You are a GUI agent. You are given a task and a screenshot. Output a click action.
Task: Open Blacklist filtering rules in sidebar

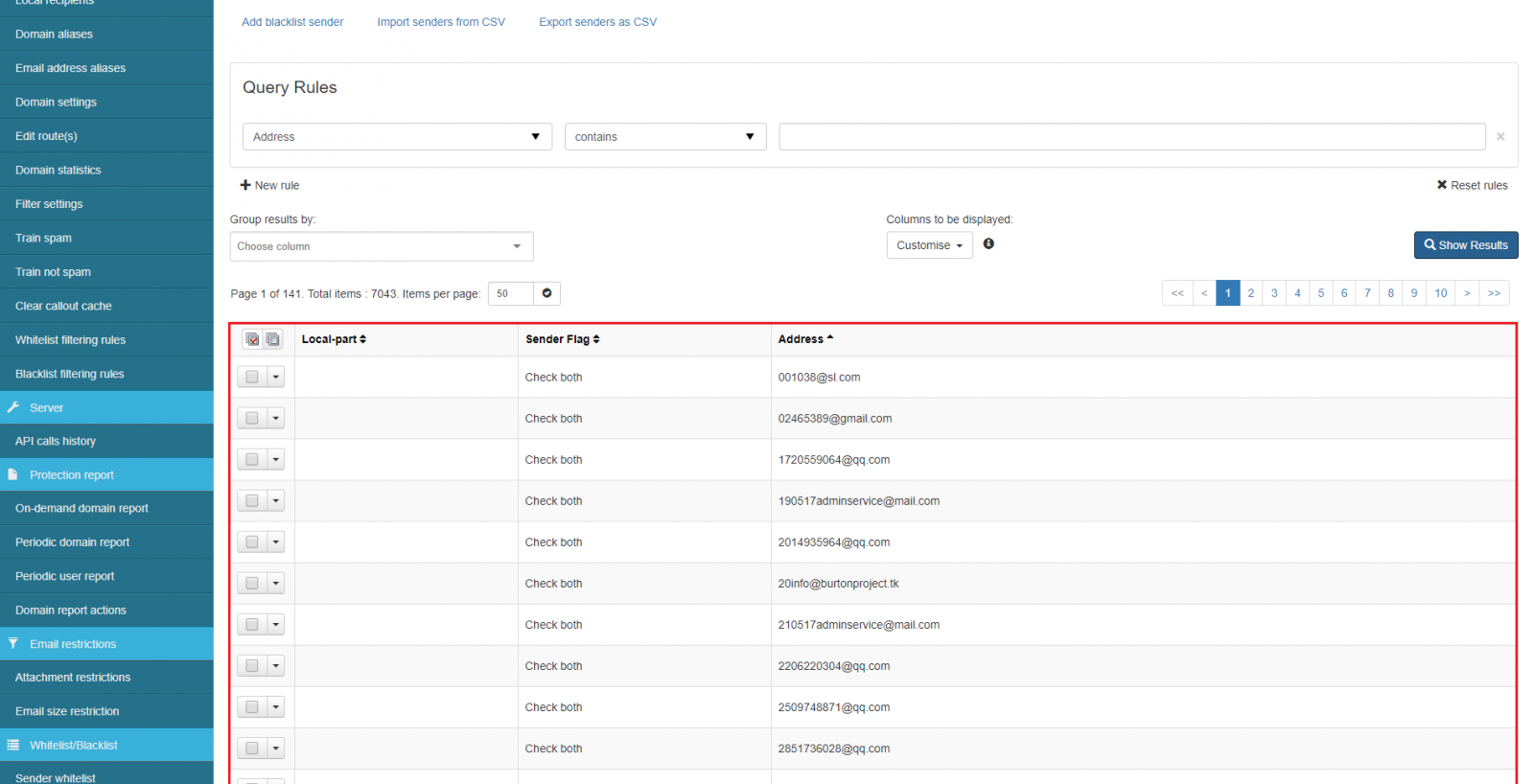pos(106,374)
